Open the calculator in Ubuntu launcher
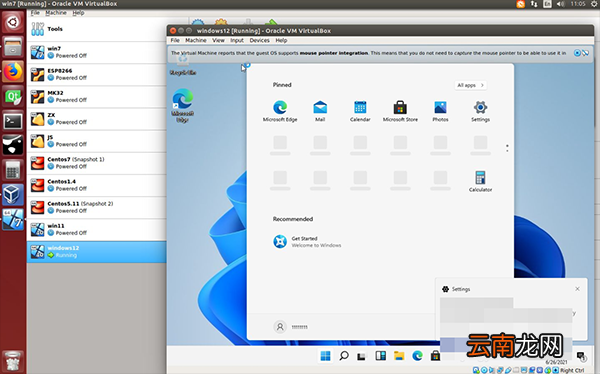The width and height of the screenshot is (600, 374). point(13,170)
